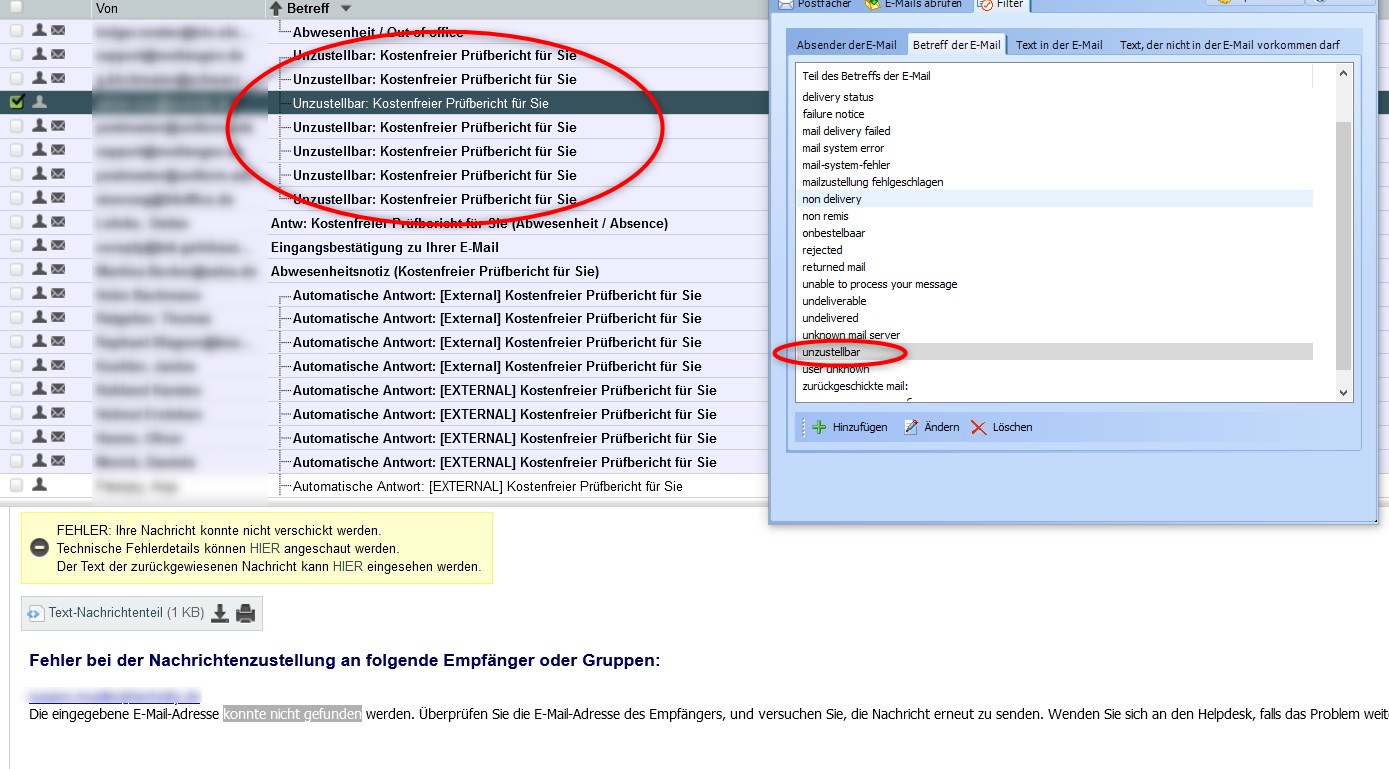Check the box for 'Abwesenheit / Out of office'
Image resolution: width=1389 pixels, height=769 pixels.
pyautogui.click(x=16, y=31)
